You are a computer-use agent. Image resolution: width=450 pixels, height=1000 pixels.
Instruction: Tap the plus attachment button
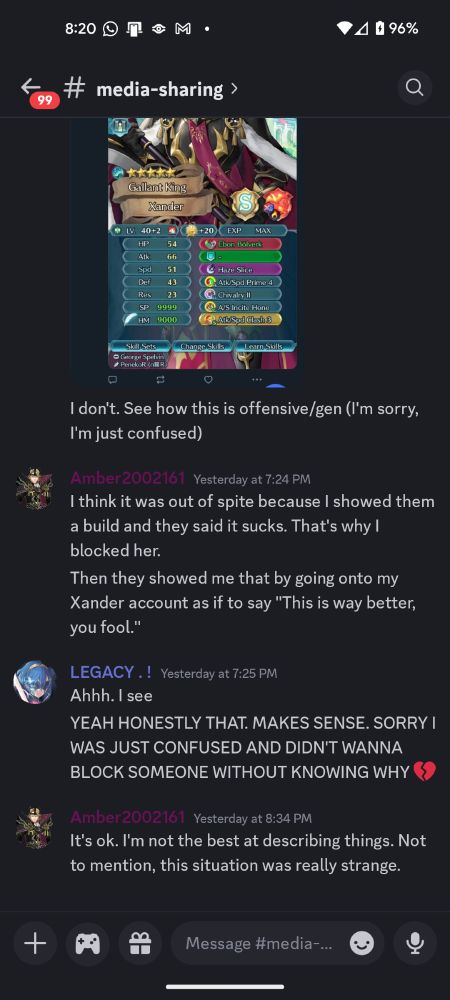pos(35,943)
